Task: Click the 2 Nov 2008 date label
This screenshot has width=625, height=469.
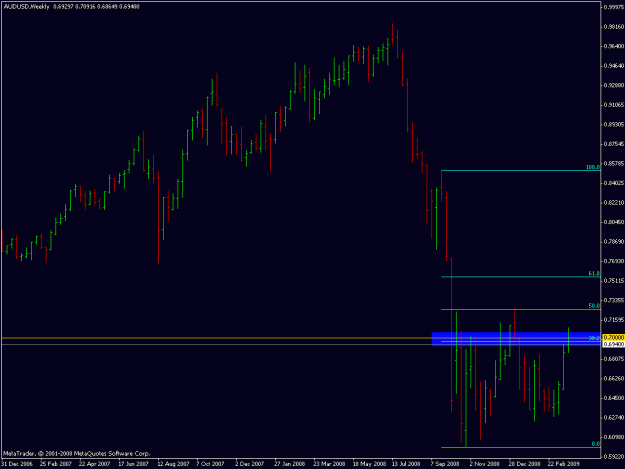Action: 484,464
